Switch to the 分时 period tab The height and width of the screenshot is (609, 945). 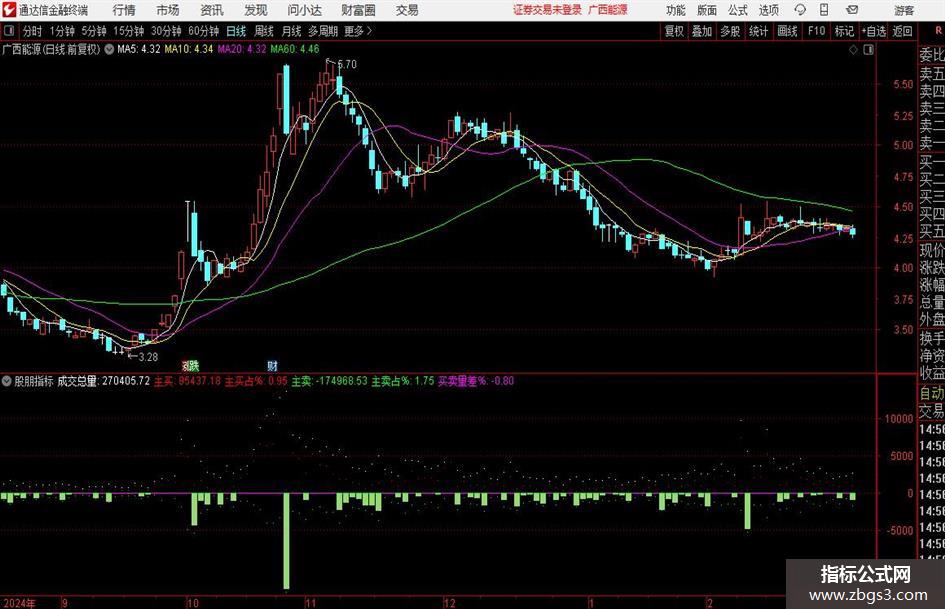point(32,31)
